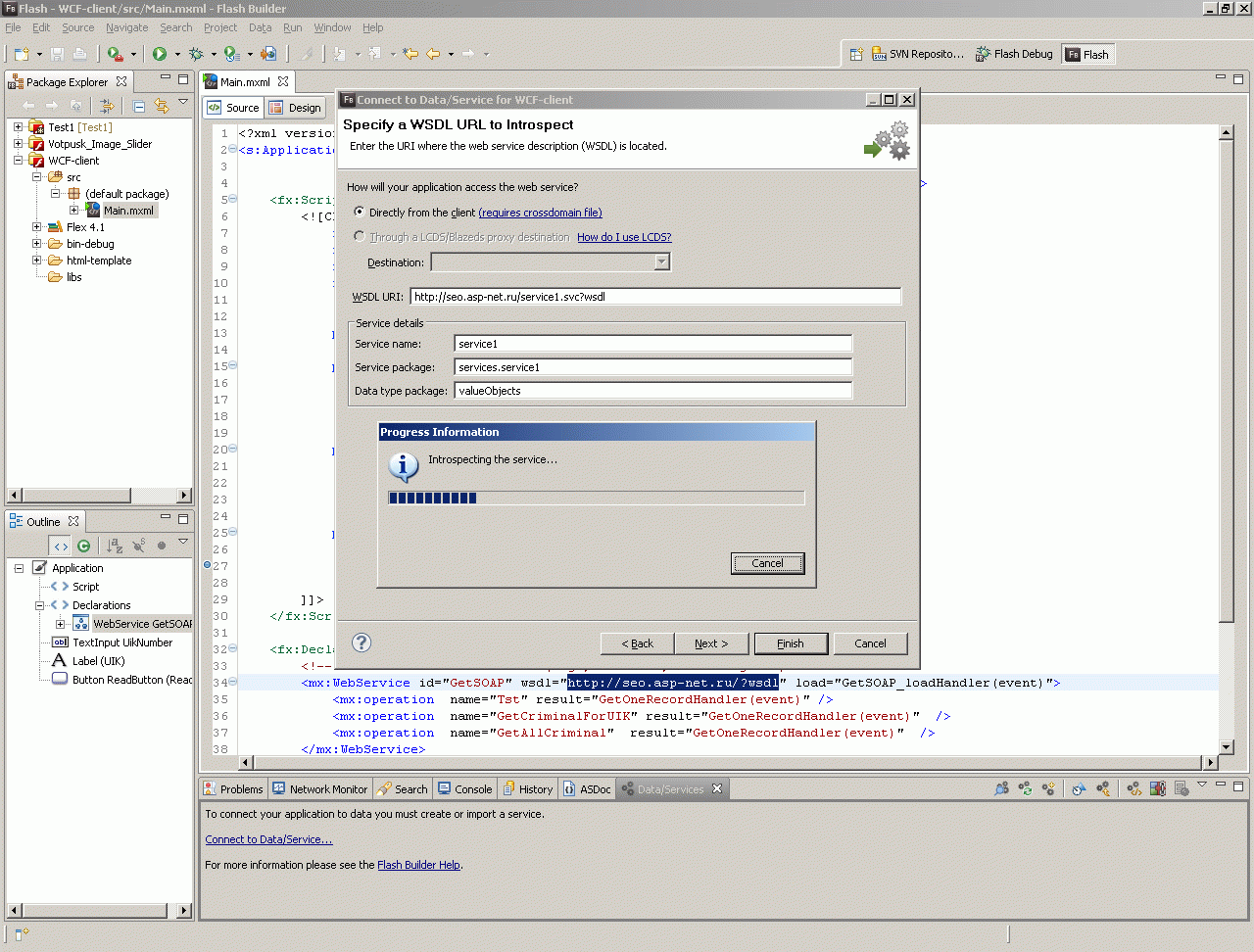Click the New wizard icon in toolbar

coord(22,54)
